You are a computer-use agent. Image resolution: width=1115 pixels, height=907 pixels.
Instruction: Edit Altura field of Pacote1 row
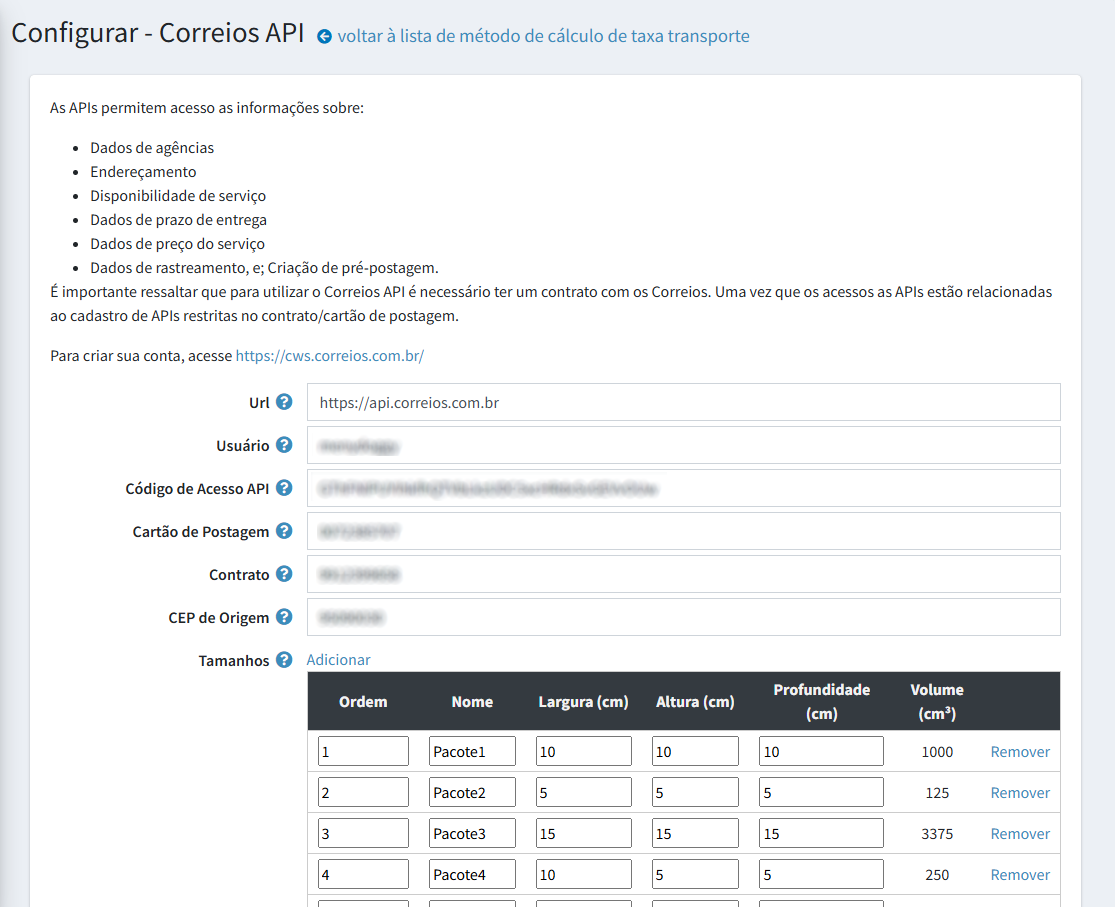click(695, 751)
